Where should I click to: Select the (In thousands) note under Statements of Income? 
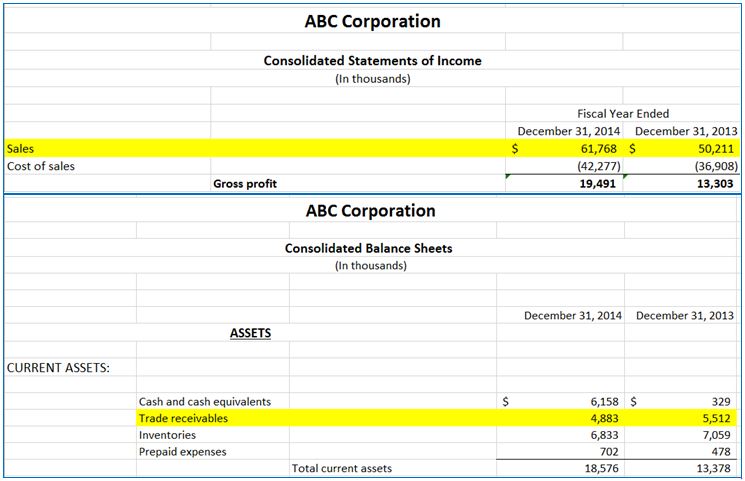coord(372,78)
